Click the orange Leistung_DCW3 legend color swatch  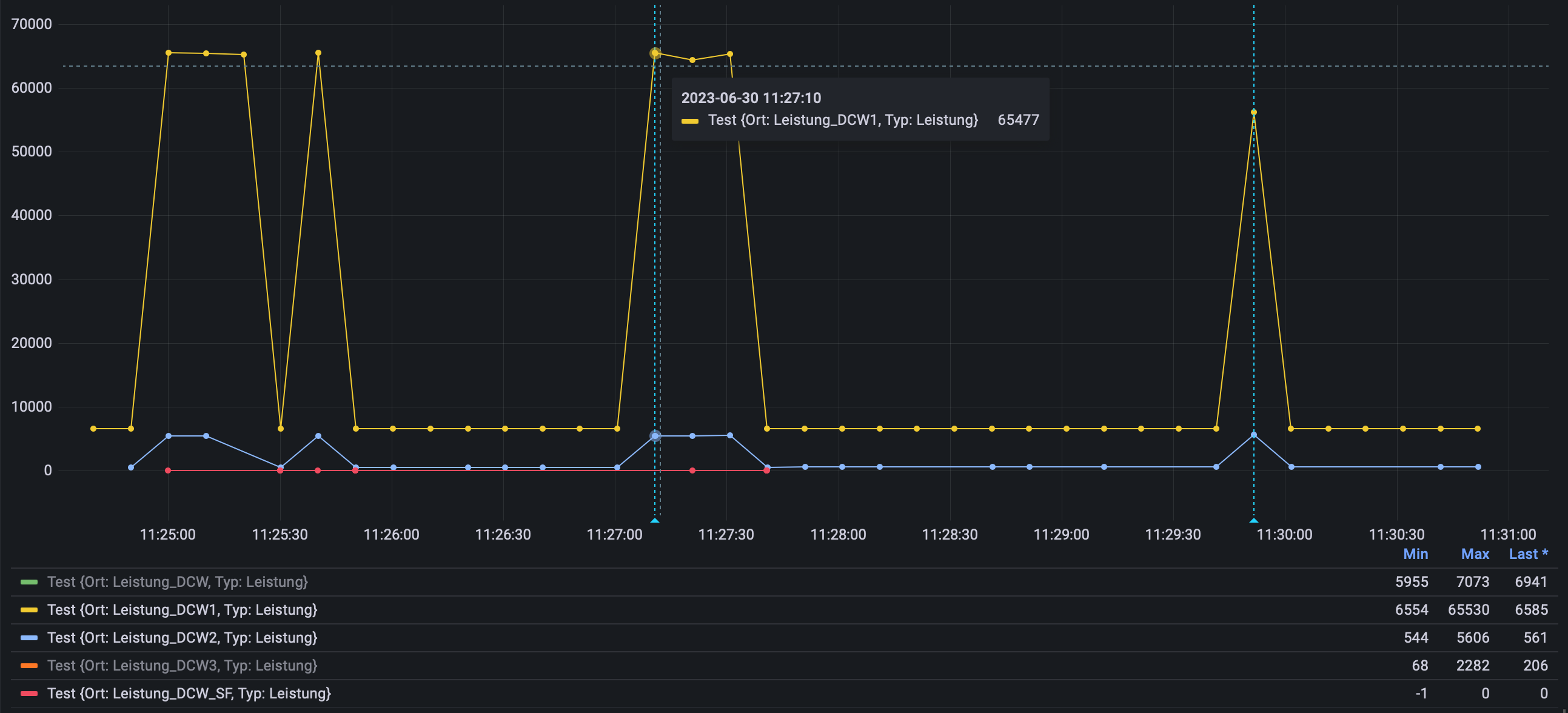(28, 666)
